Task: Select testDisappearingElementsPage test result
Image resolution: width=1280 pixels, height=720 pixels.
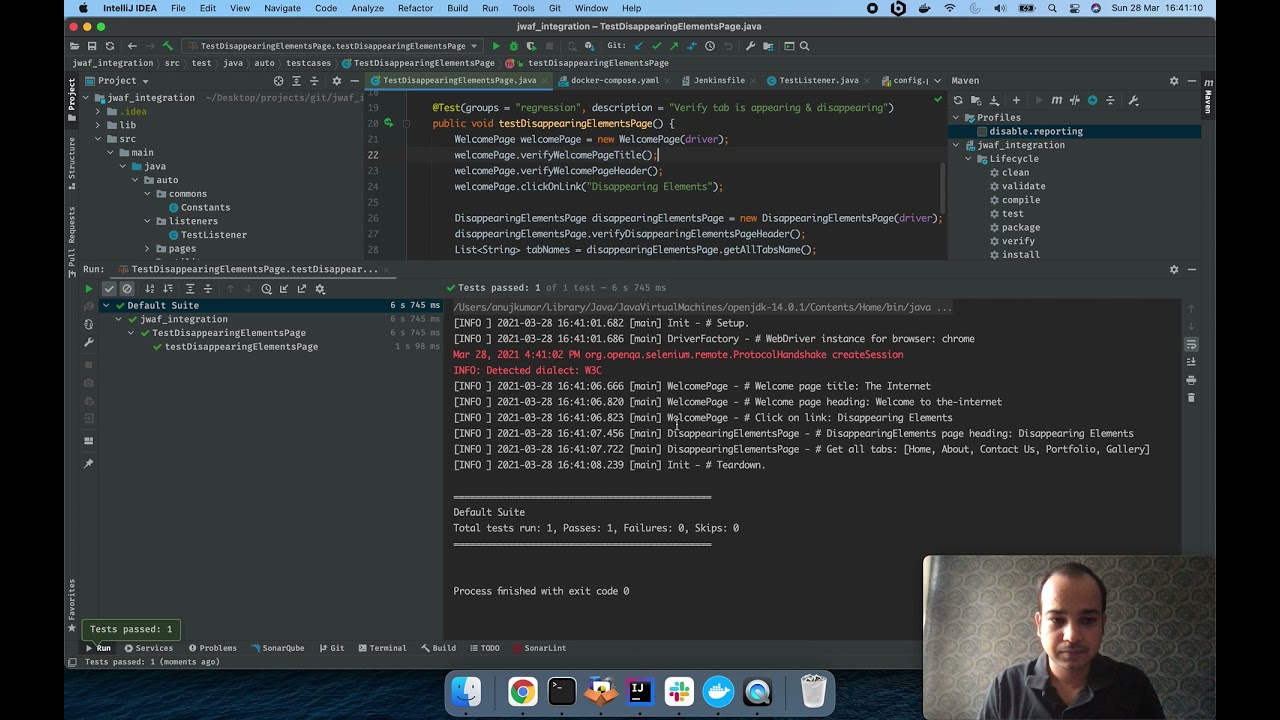Action: [241, 347]
